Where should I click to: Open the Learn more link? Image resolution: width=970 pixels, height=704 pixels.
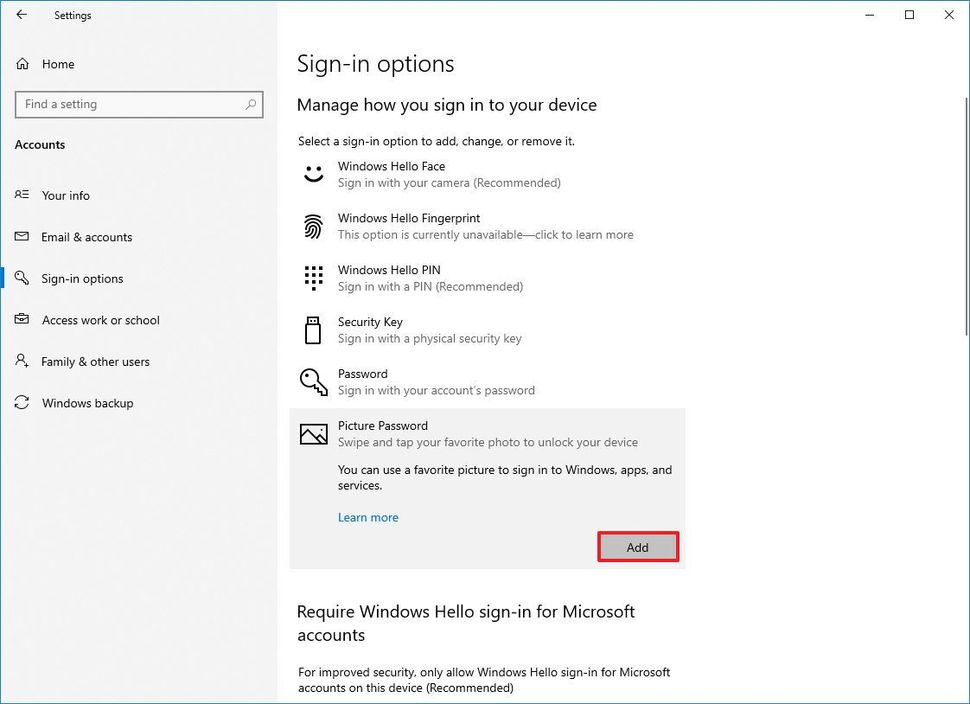pos(368,517)
